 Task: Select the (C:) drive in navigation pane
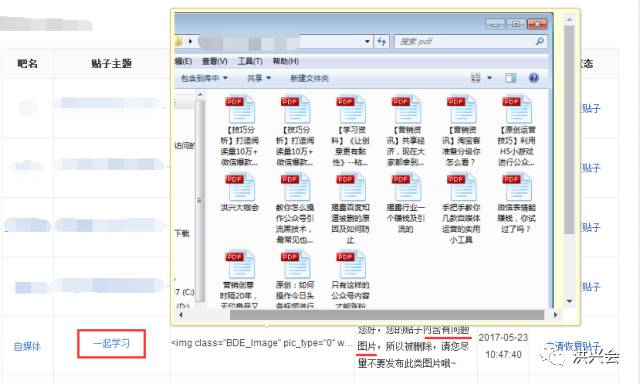(x=184, y=292)
